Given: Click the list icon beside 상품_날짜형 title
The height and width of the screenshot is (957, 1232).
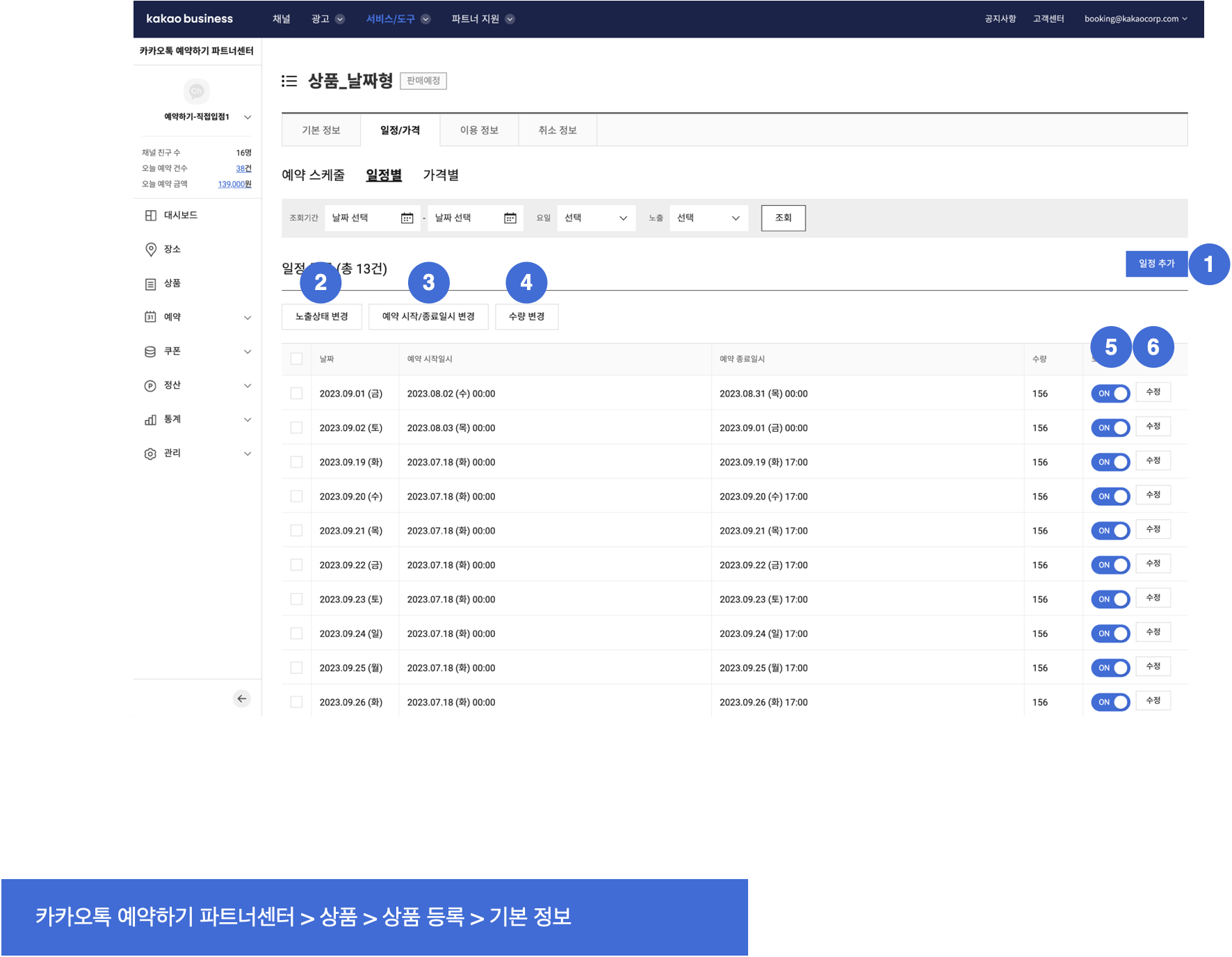Looking at the screenshot, I should click(289, 81).
